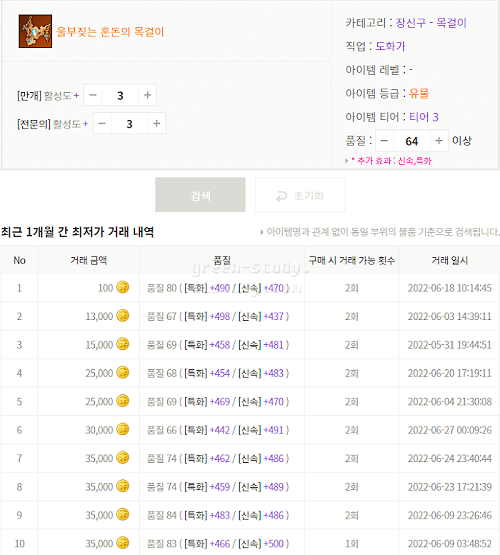The height and width of the screenshot is (555, 500).
Task: Select date 2022-06-20 17:19:11
Action: tap(449, 373)
